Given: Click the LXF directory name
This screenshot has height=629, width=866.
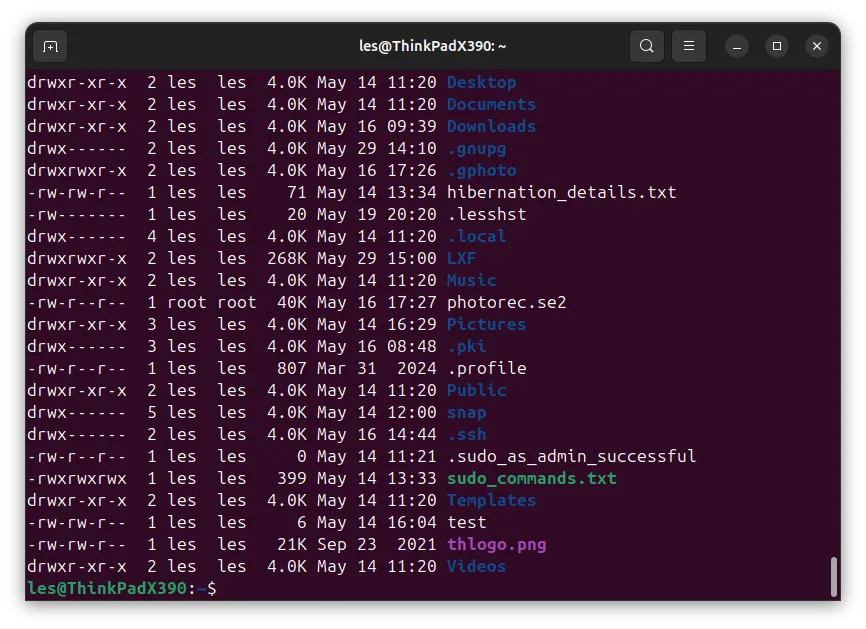Looking at the screenshot, I should point(461,258).
